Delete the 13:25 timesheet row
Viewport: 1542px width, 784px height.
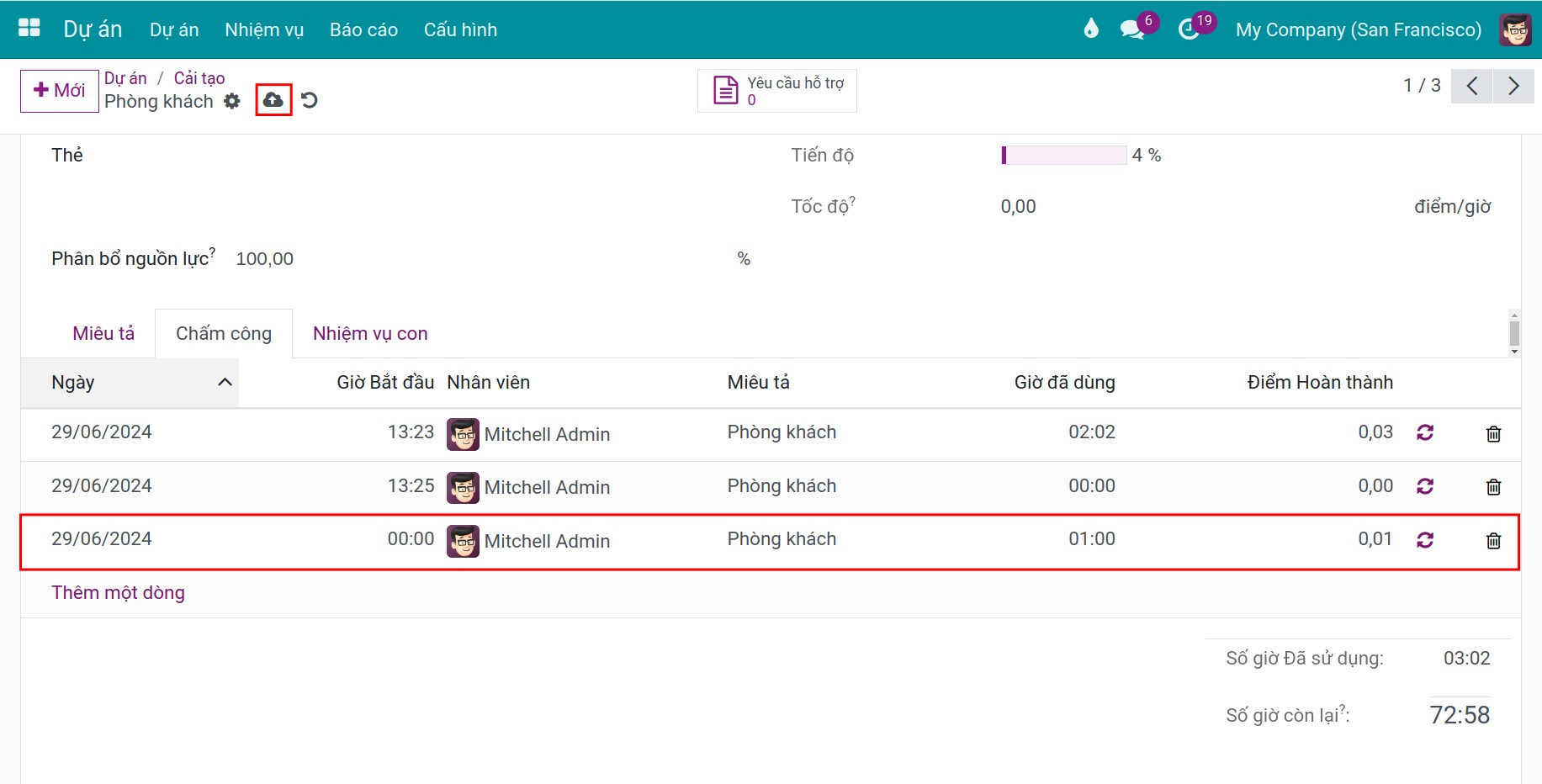pyautogui.click(x=1493, y=487)
